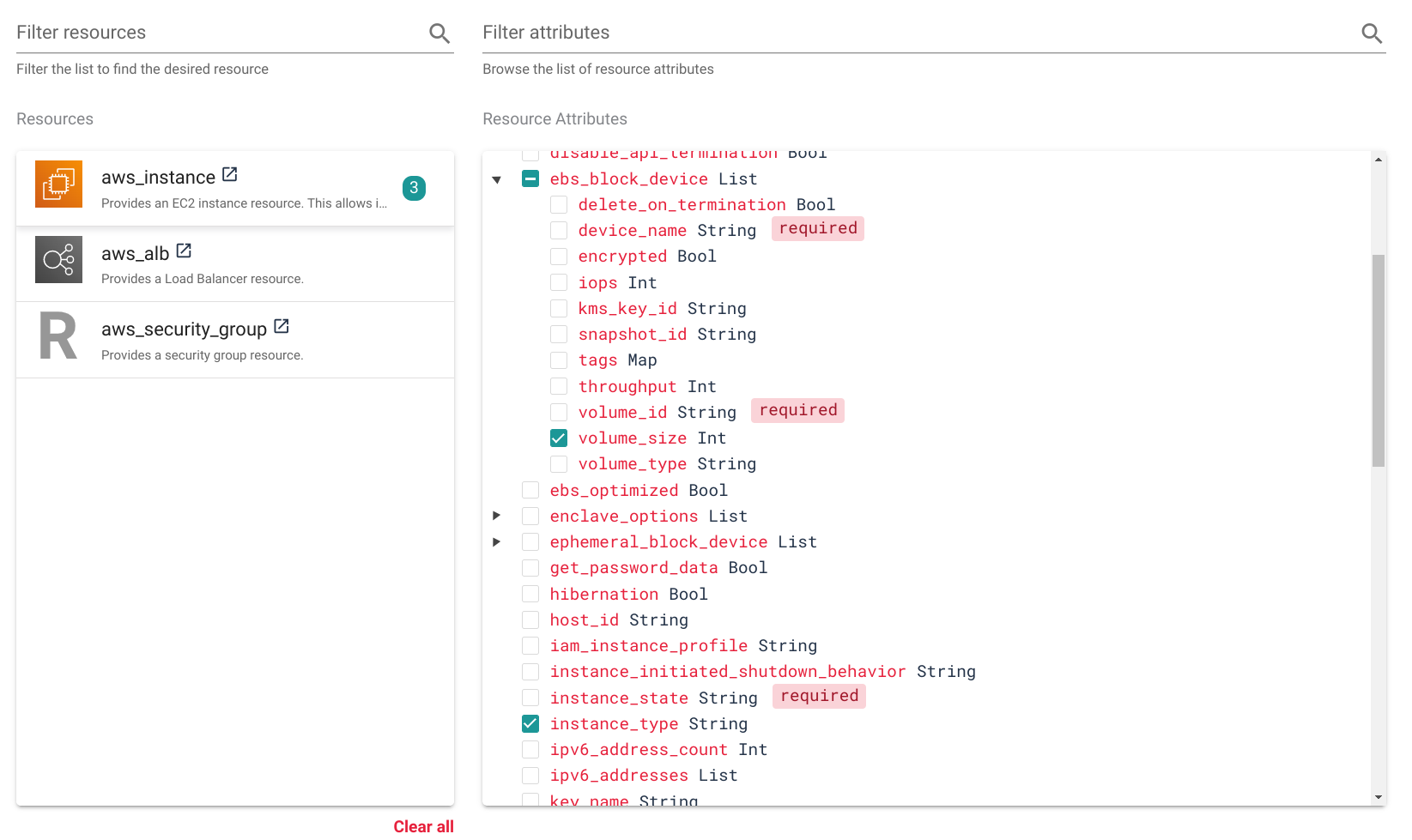The height and width of the screenshot is (840, 1412).
Task: Click the selected count badge on aws_instance
Action: tap(414, 188)
